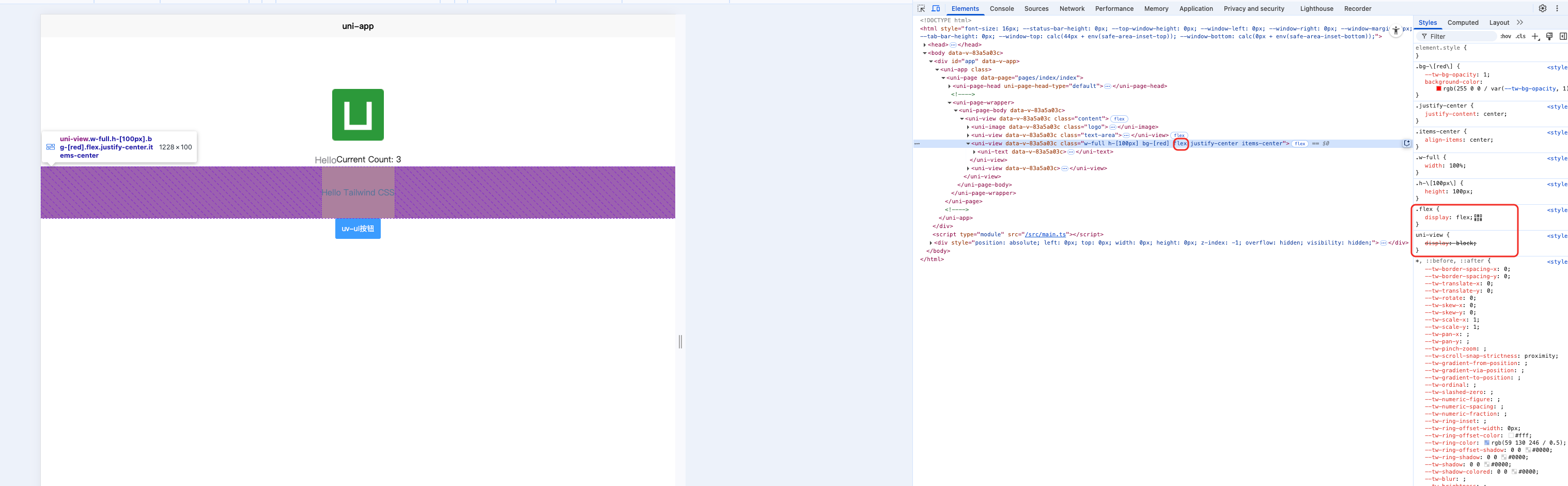This screenshot has height=486, width=1568.
Task: Click the element.style rule block
Action: pyautogui.click(x=1490, y=52)
